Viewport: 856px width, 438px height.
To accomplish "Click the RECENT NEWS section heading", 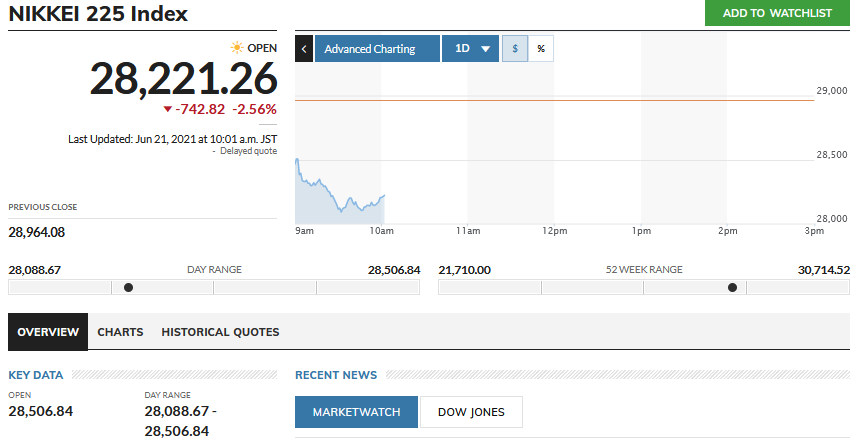I will [x=336, y=375].
